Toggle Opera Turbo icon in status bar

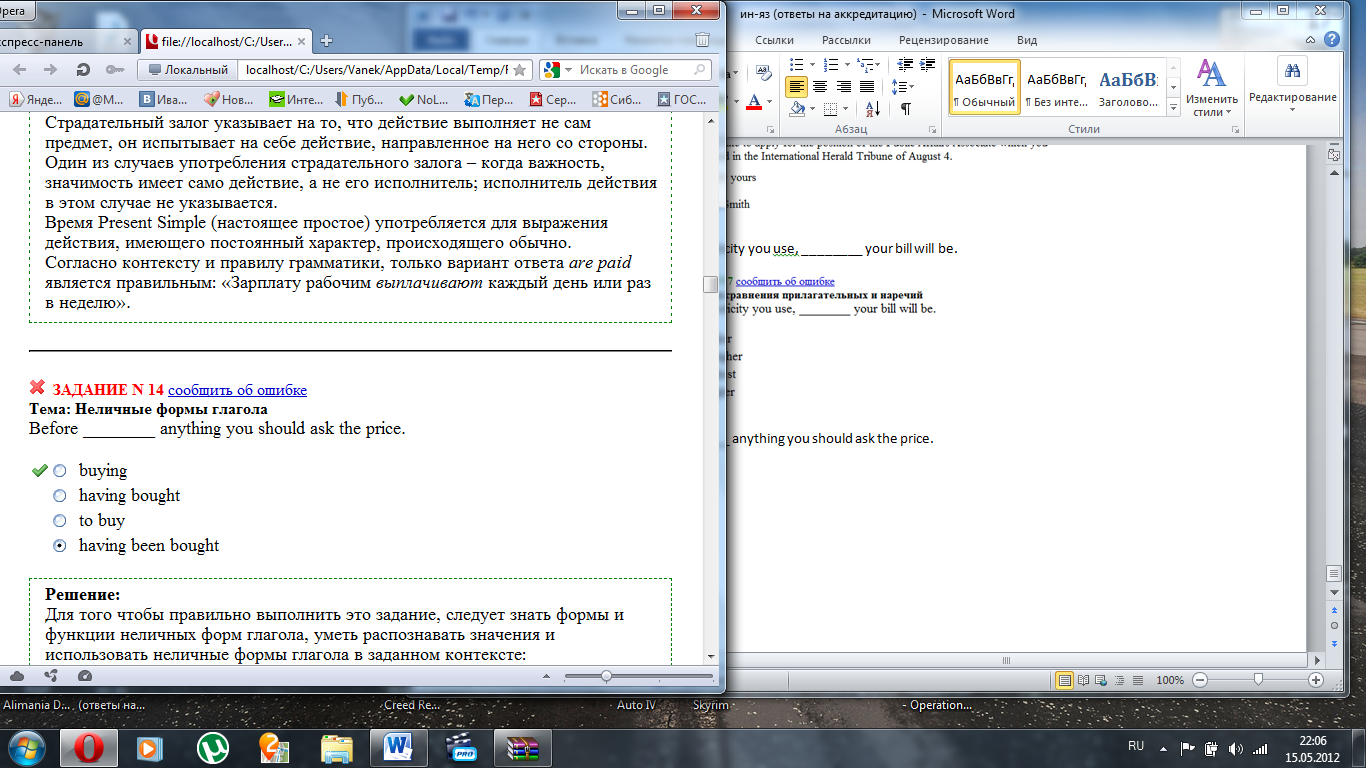pyautogui.click(x=84, y=676)
